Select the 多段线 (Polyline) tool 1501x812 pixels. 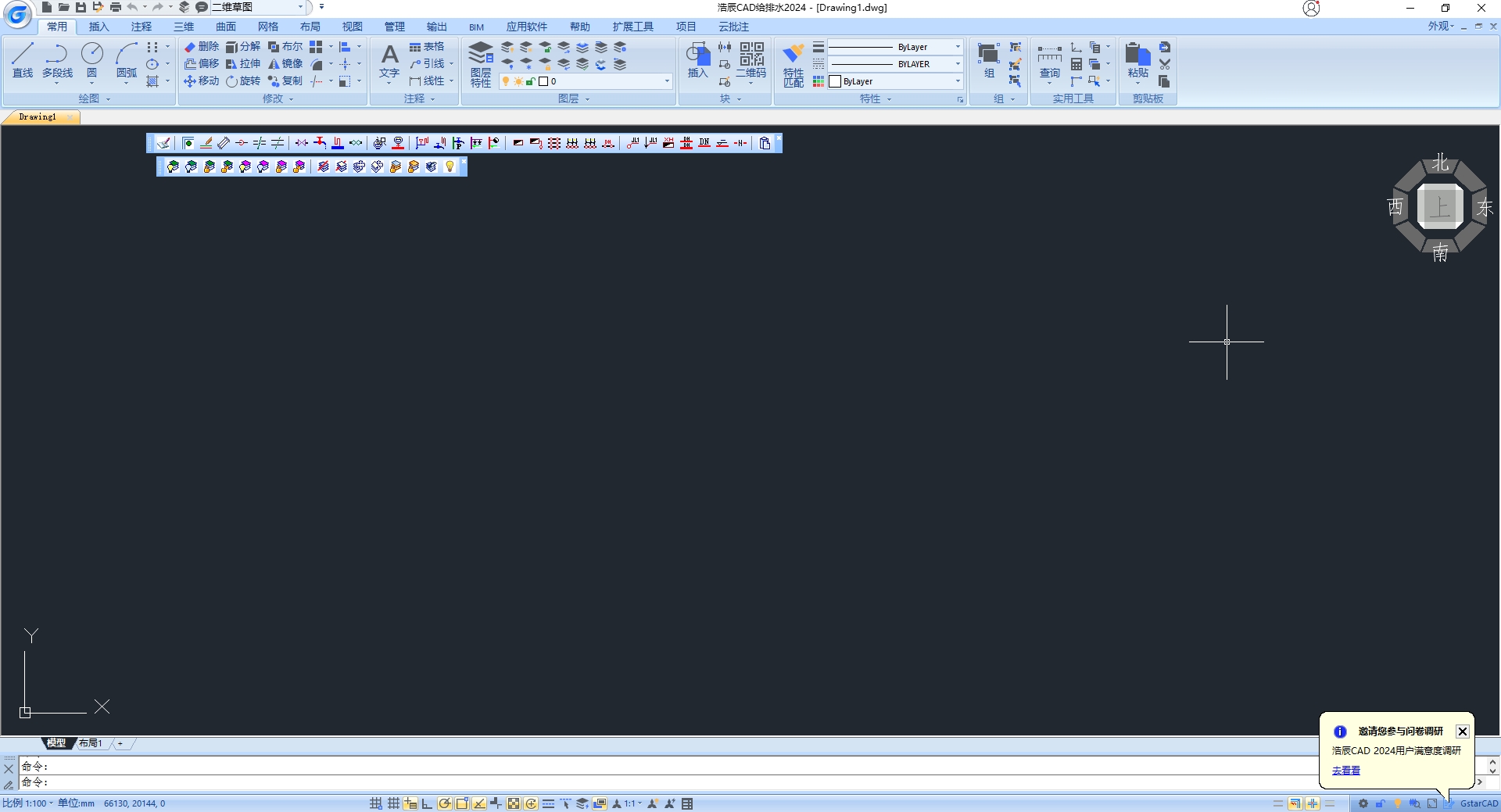click(57, 60)
